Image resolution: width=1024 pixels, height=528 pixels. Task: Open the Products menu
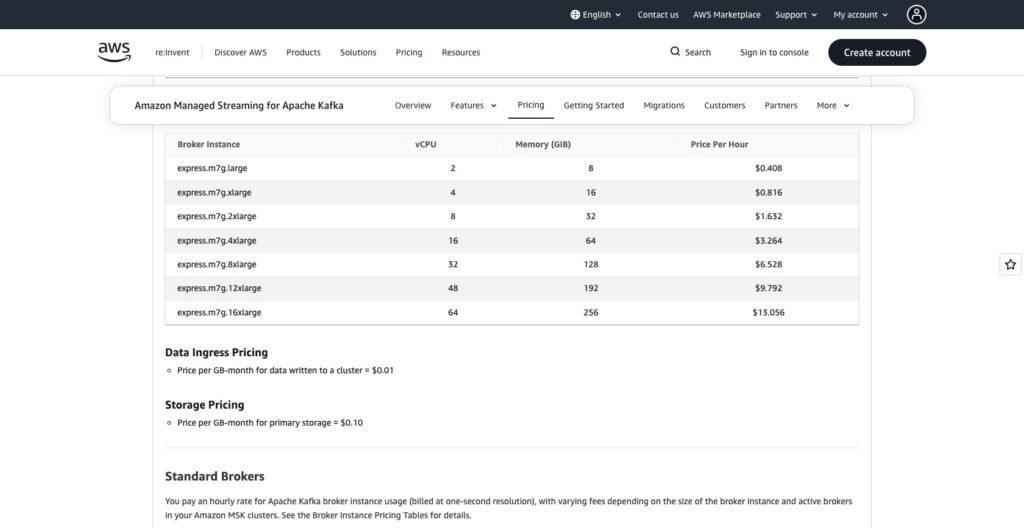tap(303, 52)
